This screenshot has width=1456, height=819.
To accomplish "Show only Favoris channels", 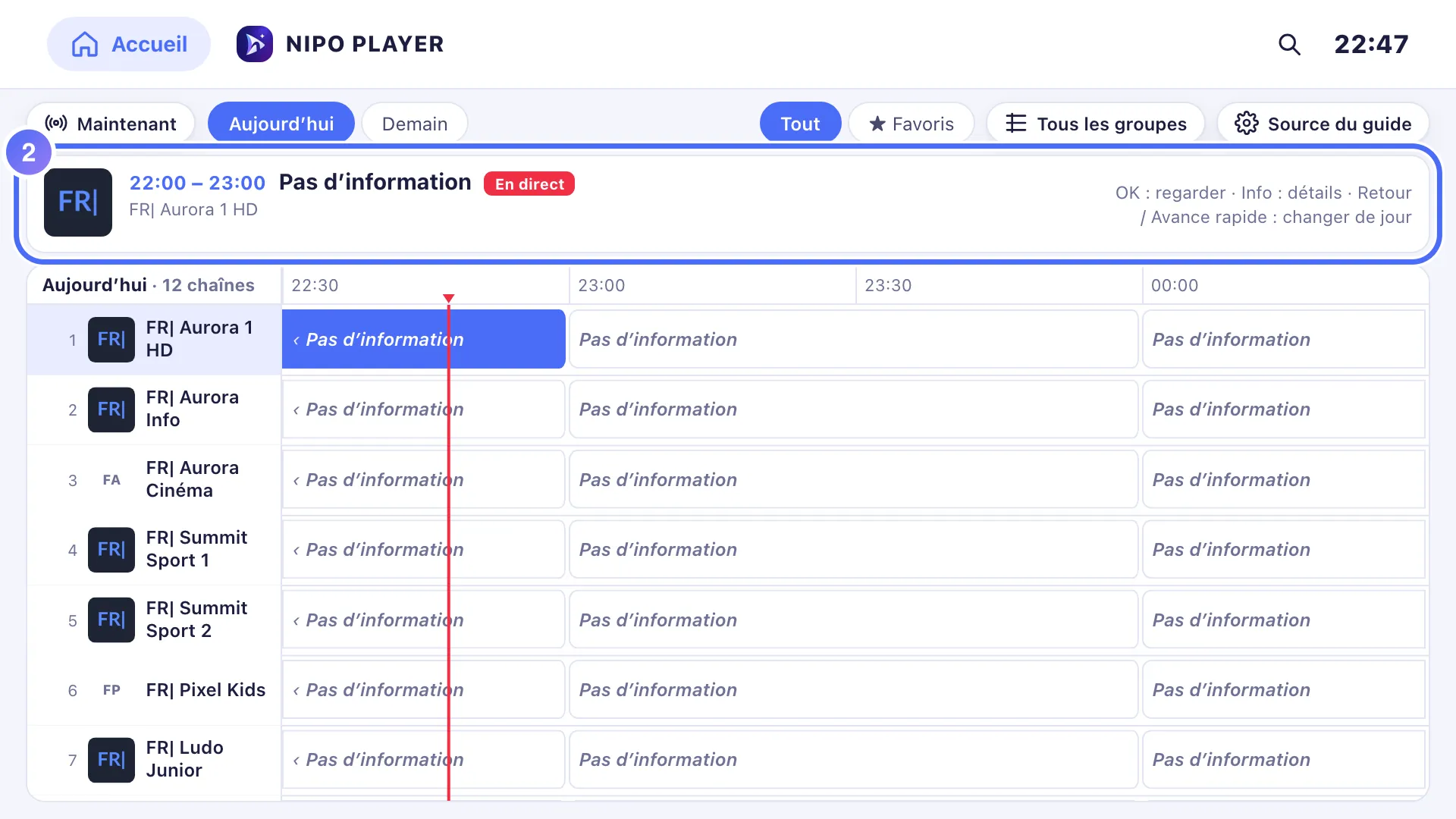I will coord(912,124).
